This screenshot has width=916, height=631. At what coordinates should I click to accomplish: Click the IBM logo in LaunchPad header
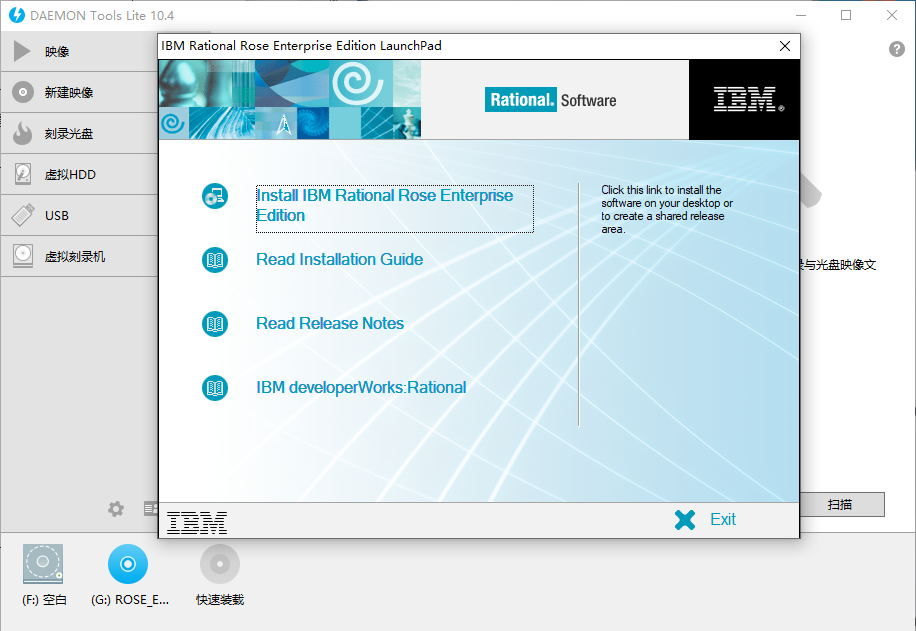coord(748,99)
